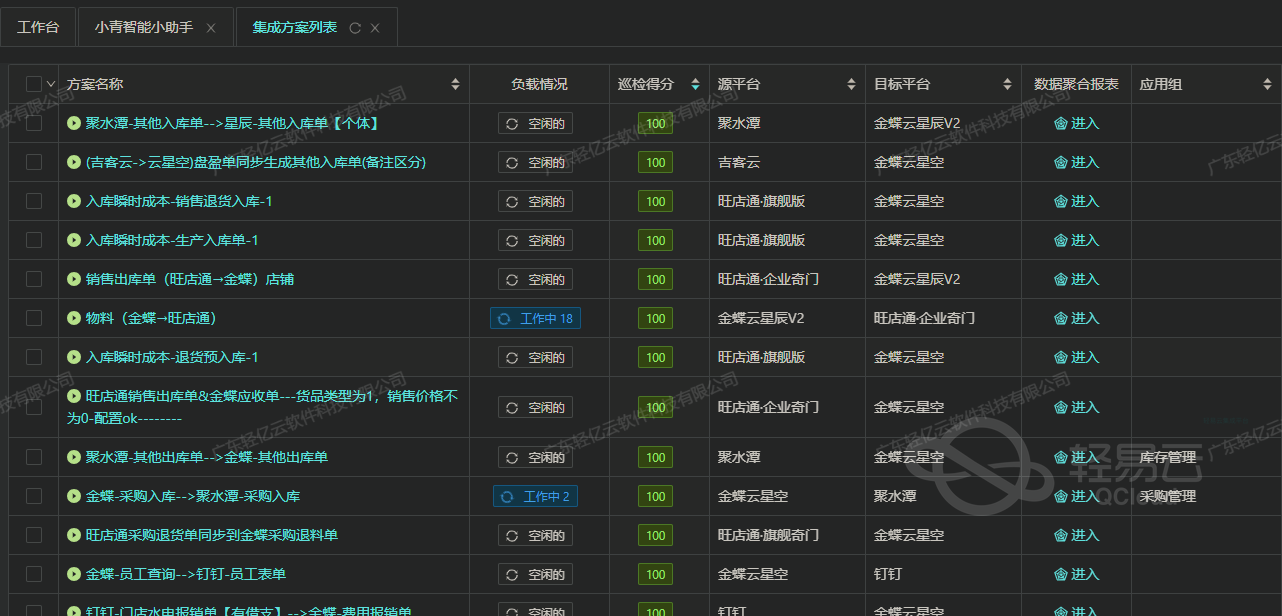Click play icon beside 入库瞬时成本-生产入库单-1
This screenshot has width=1282, height=616.
point(74,240)
